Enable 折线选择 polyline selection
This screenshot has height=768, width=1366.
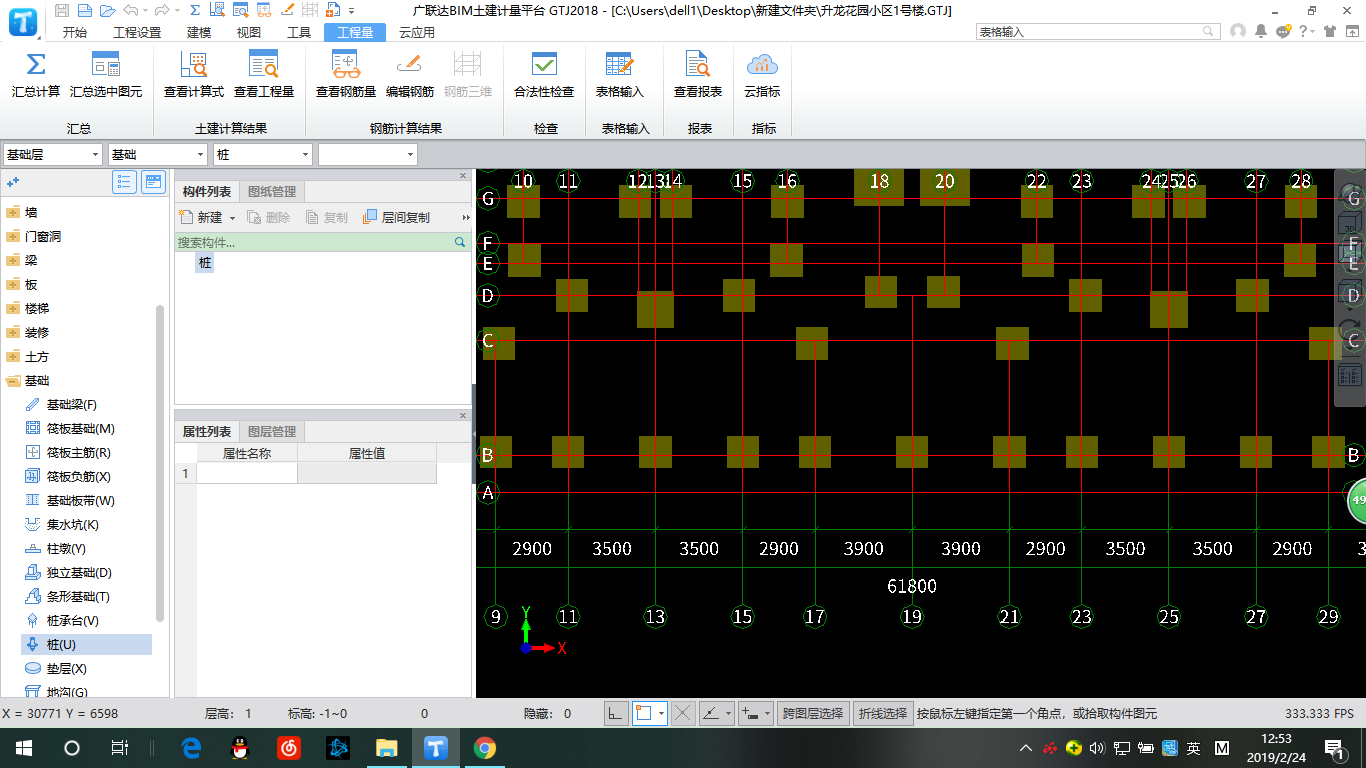pyautogui.click(x=883, y=713)
